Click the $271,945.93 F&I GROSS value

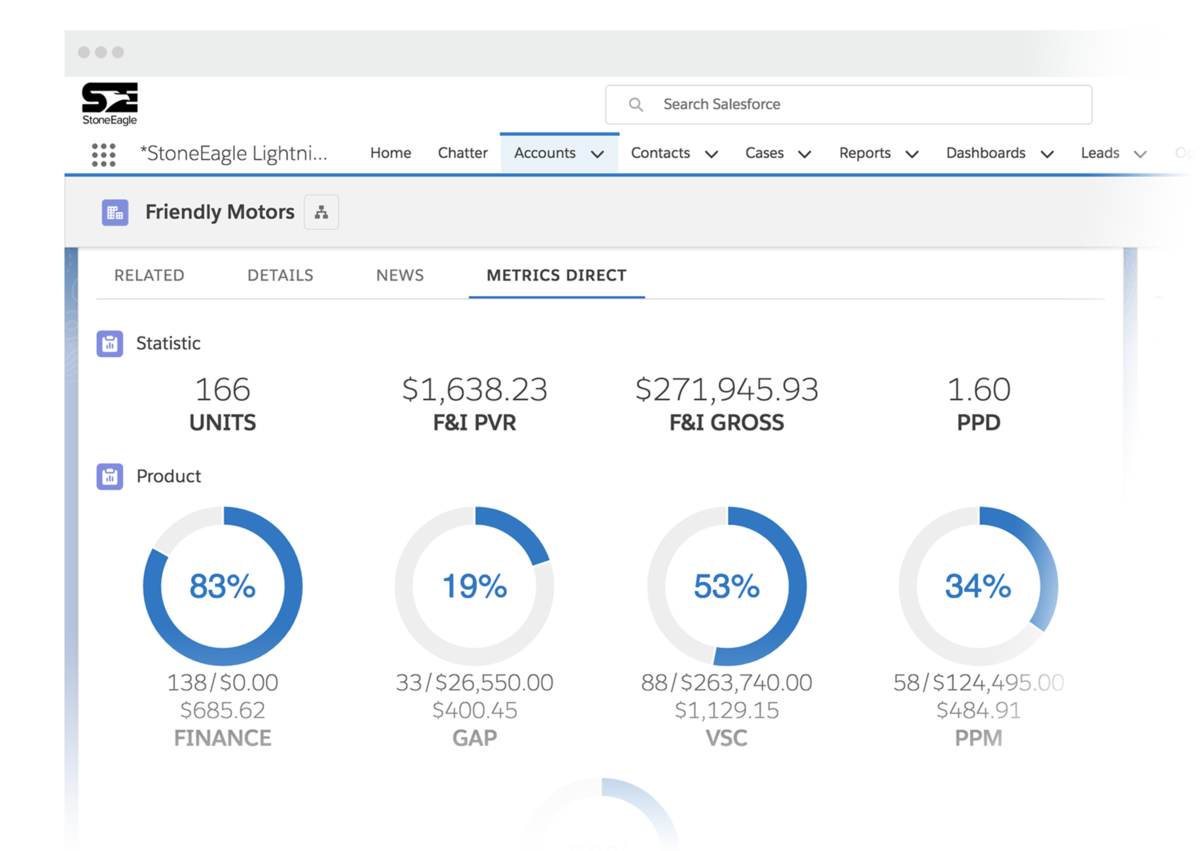[727, 389]
